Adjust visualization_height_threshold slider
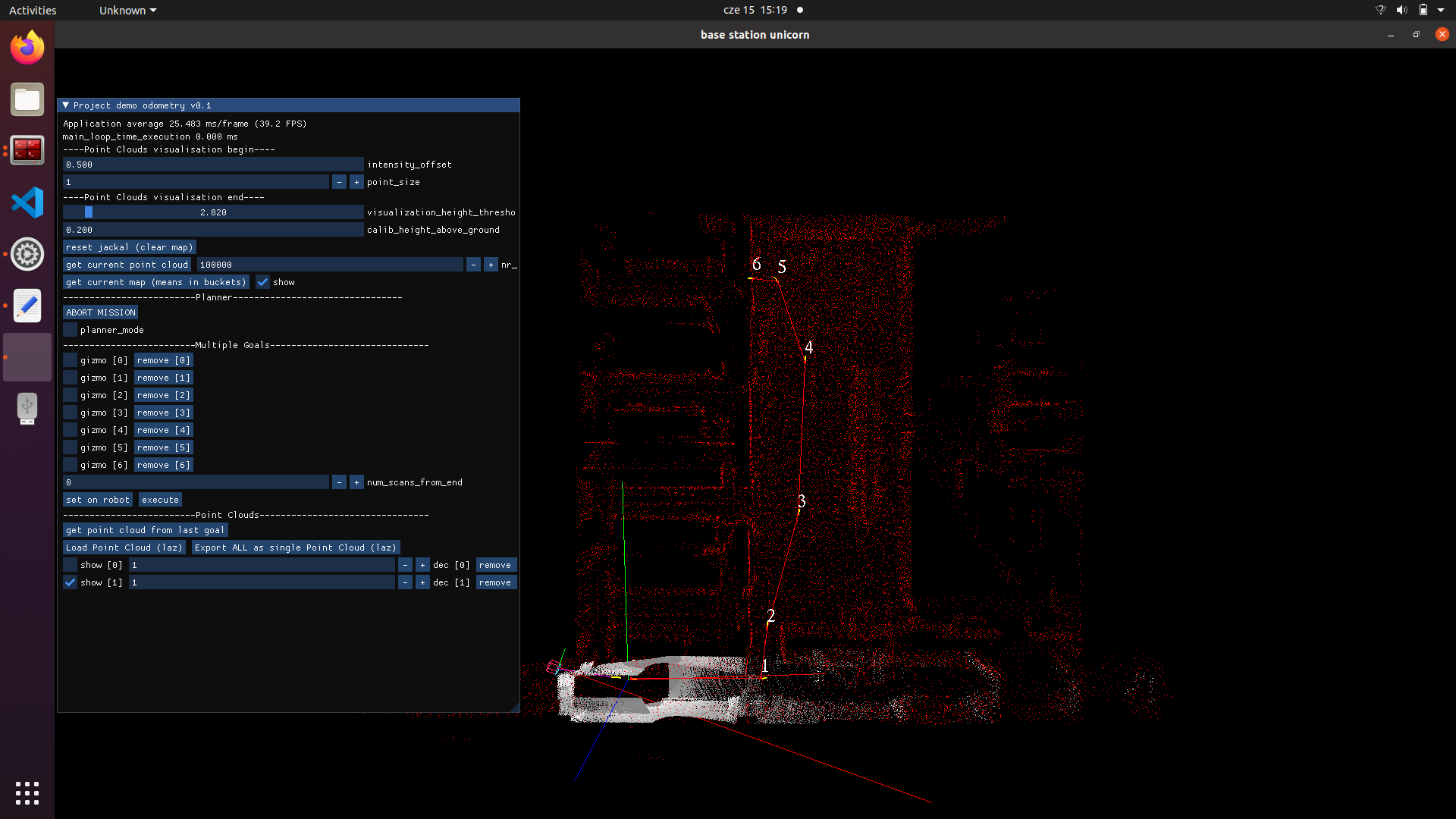The image size is (1456, 819). (213, 212)
